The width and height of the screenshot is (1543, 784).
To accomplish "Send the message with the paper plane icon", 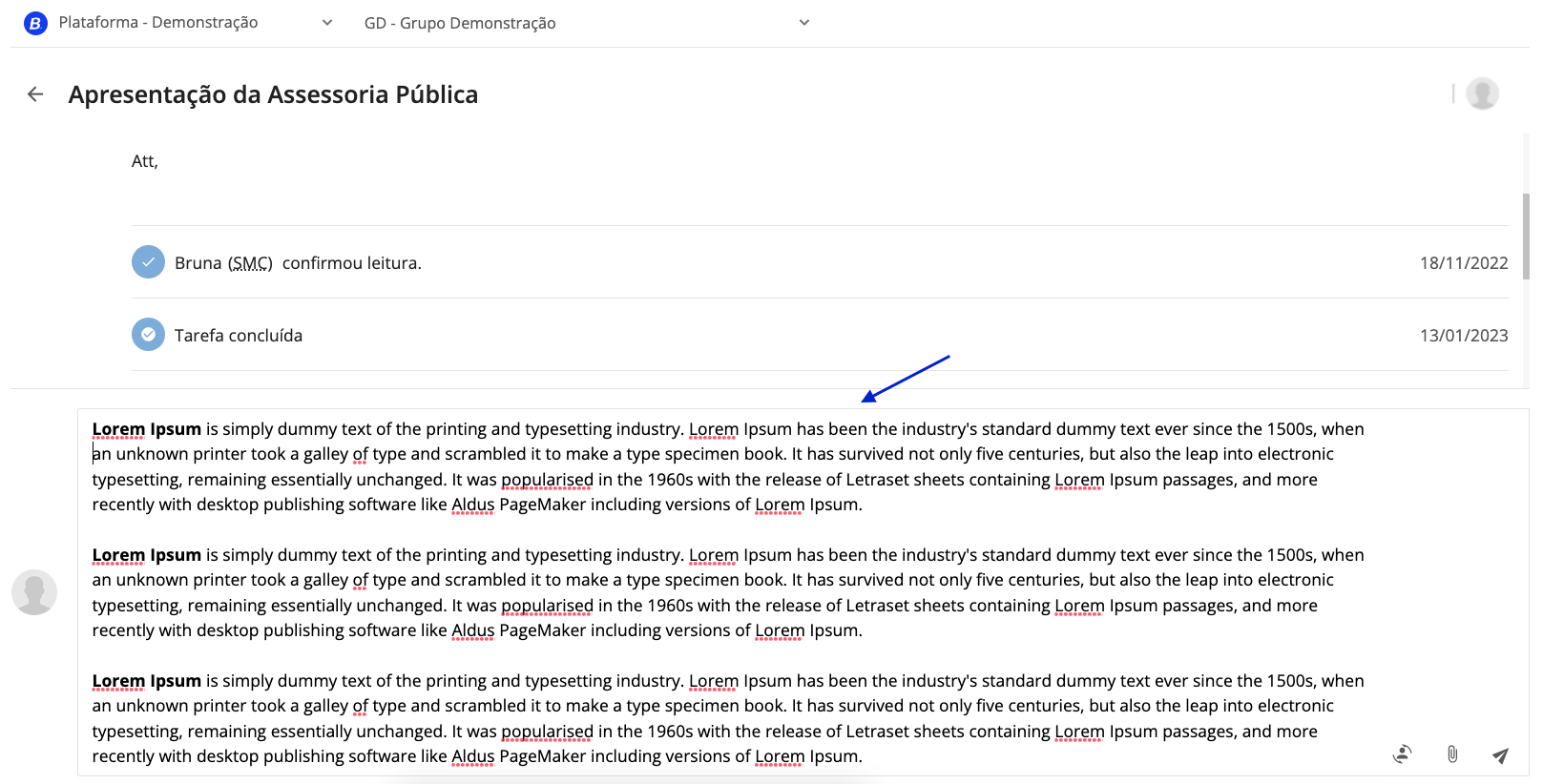I will click(1500, 755).
